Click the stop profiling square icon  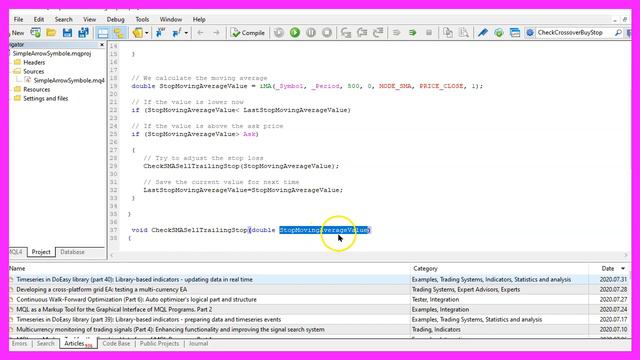(429, 33)
